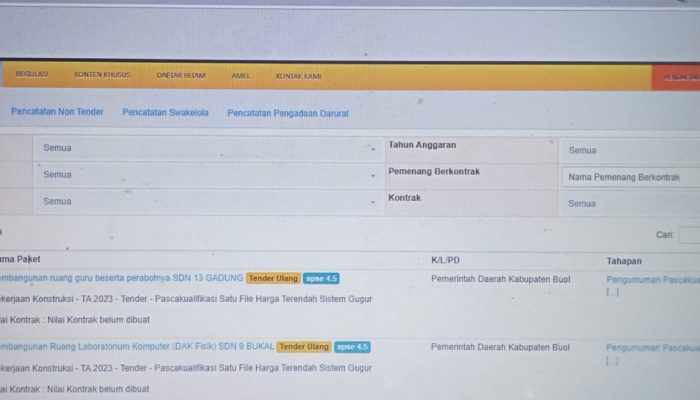
Task: Click the Tahun Anggaran label
Action: tap(422, 145)
